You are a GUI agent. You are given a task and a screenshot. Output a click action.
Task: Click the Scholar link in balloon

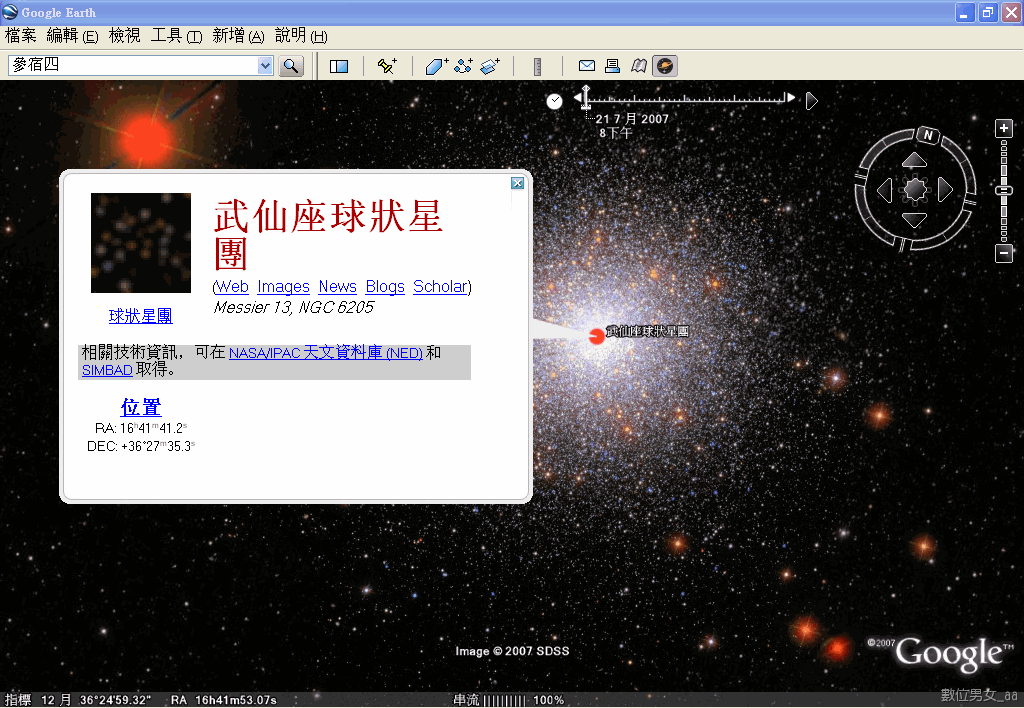tap(440, 286)
